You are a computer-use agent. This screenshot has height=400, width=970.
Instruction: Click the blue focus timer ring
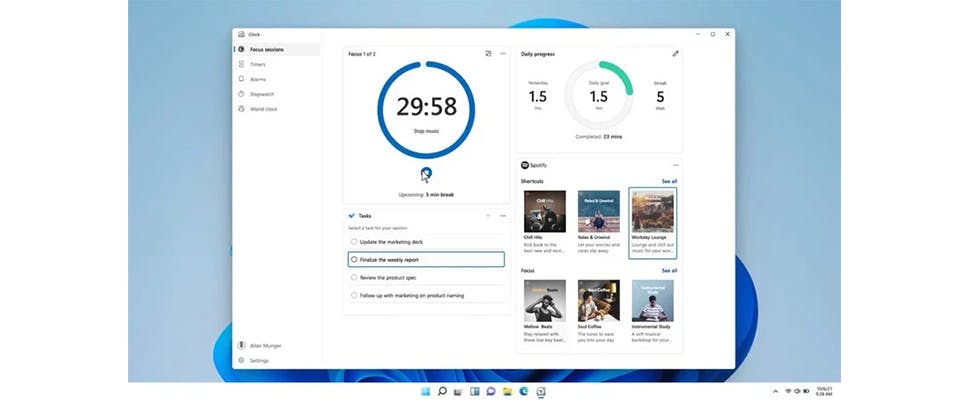coord(426,109)
